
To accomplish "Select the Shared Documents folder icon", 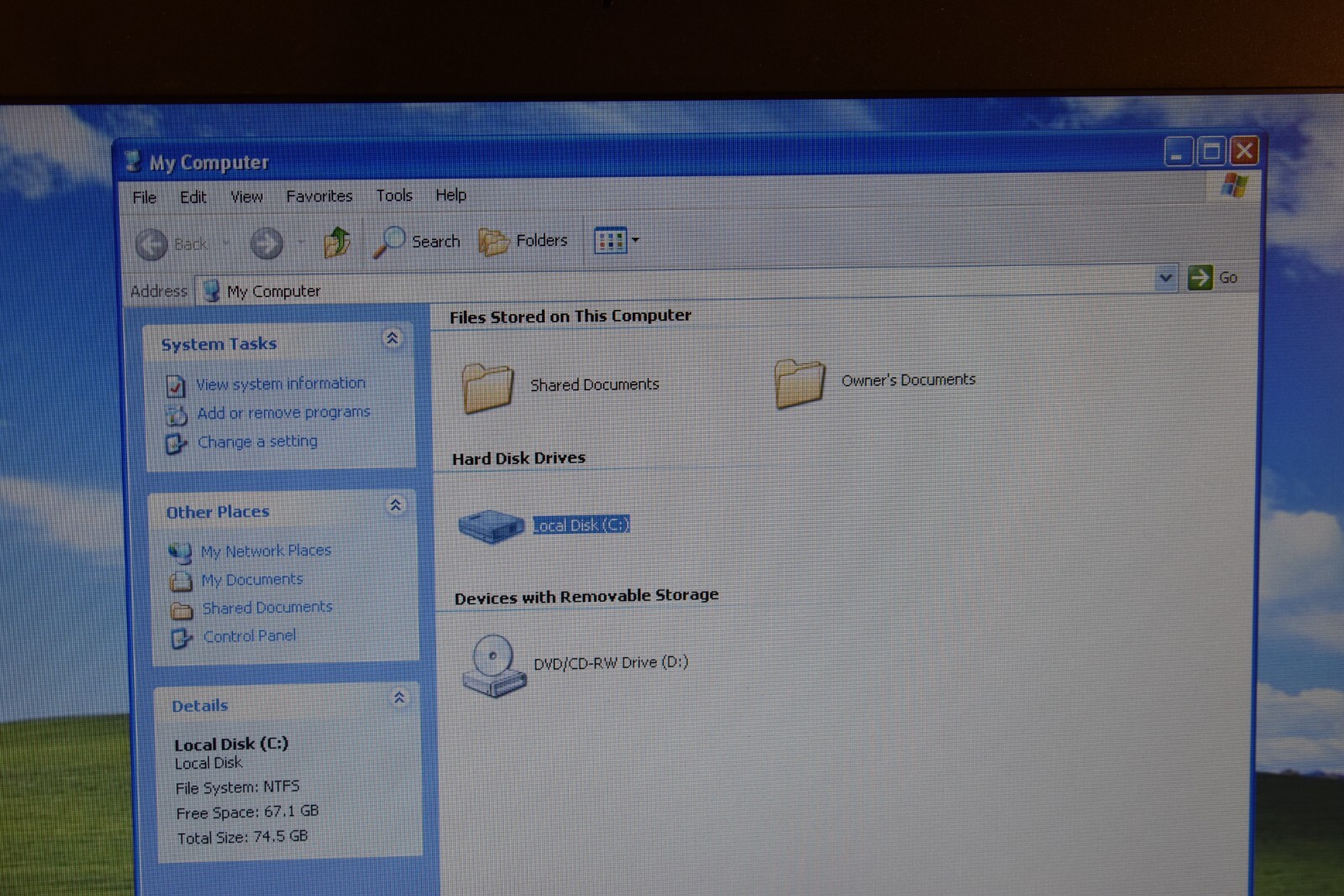I will pyautogui.click(x=487, y=387).
